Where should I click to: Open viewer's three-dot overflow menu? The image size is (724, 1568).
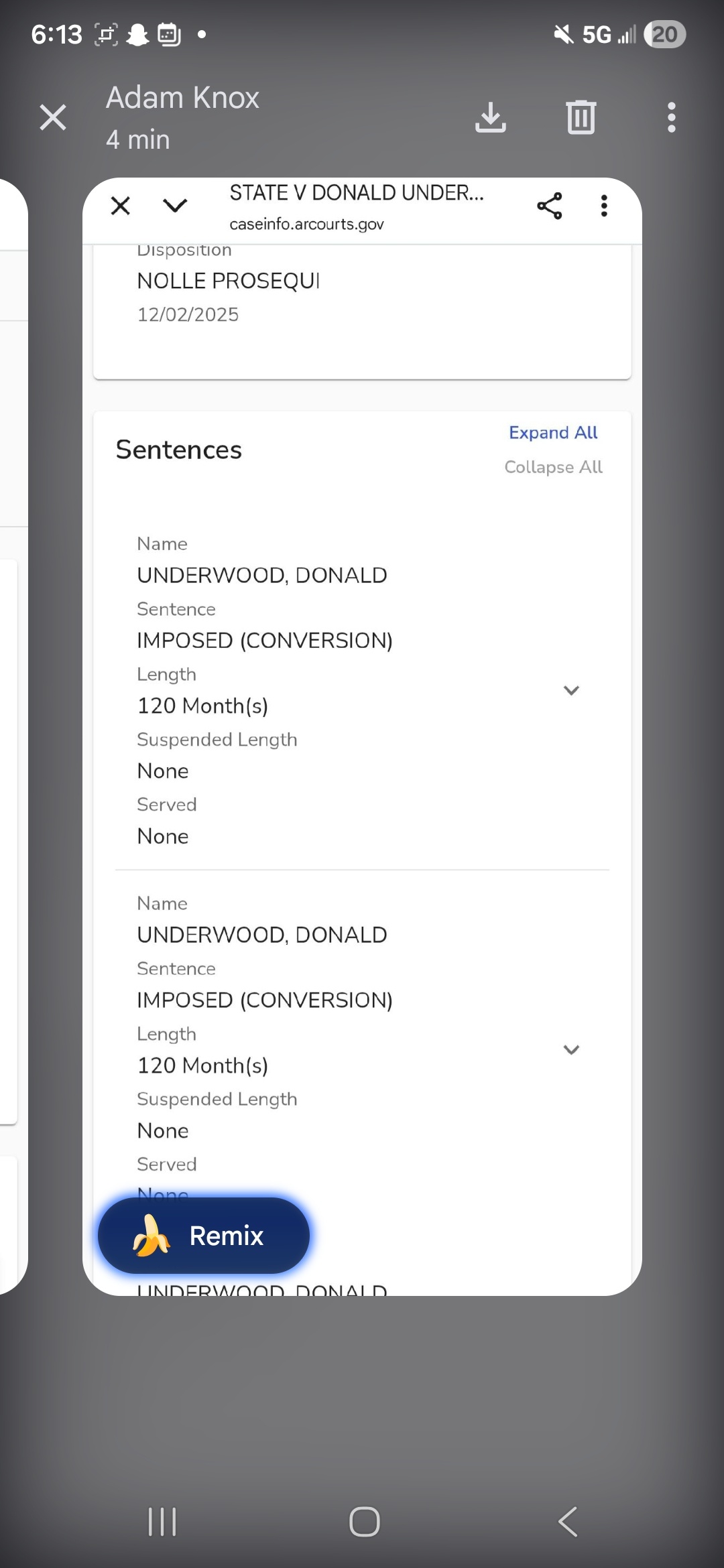[x=671, y=117]
